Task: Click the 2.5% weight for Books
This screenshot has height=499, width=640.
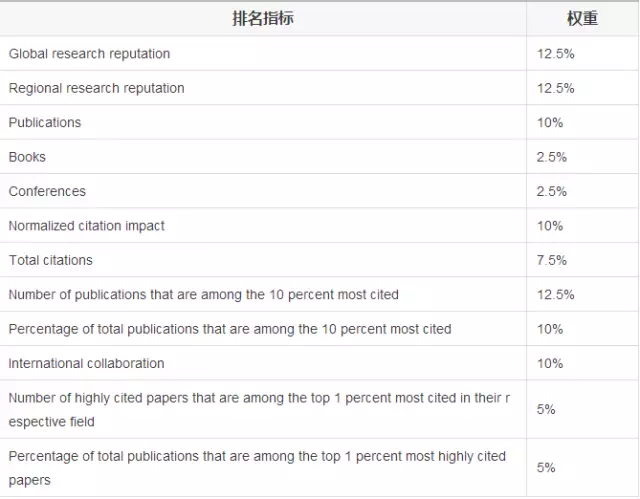Action: [x=552, y=157]
